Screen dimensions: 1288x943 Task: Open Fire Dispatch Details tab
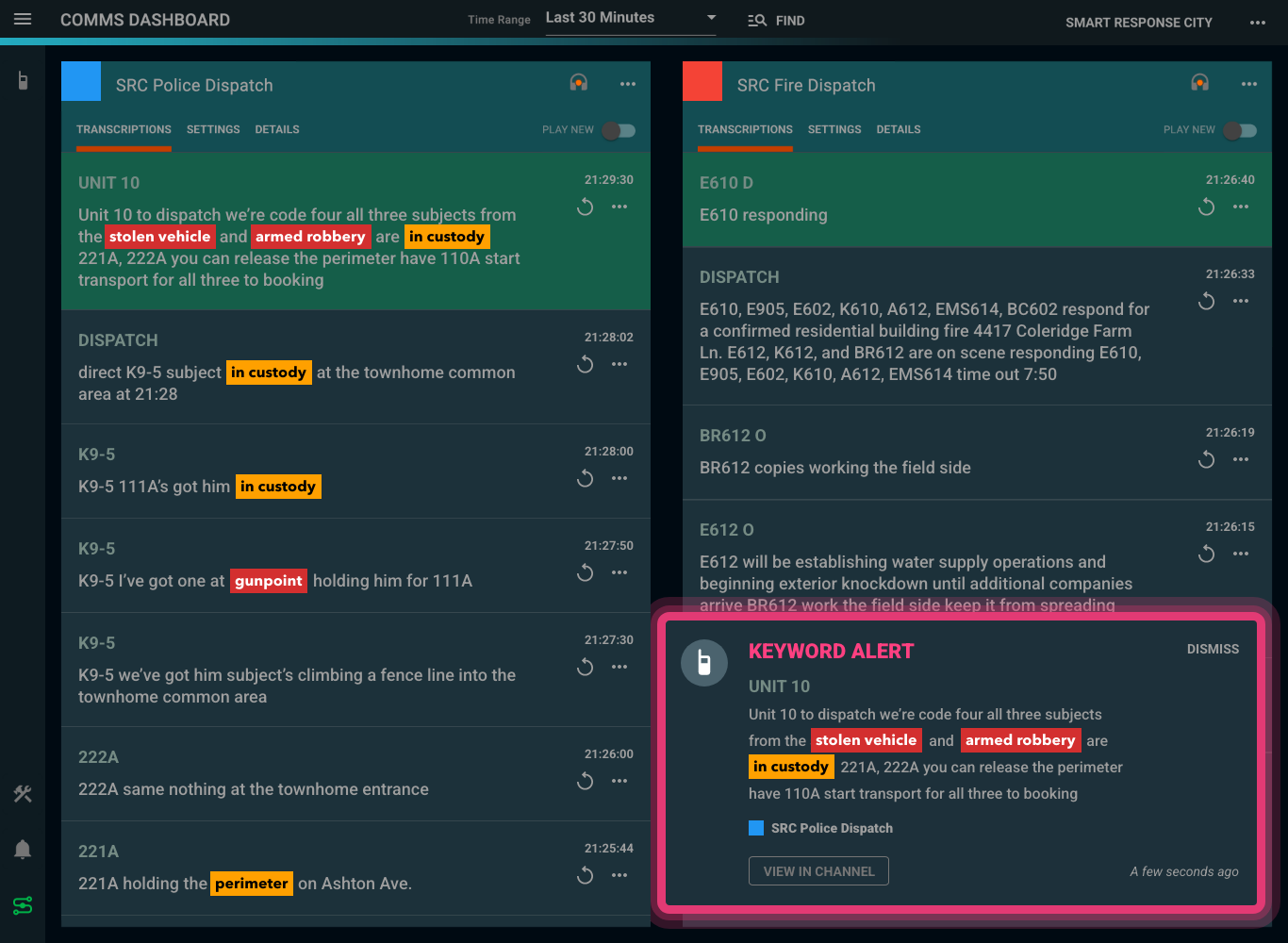pyautogui.click(x=899, y=129)
